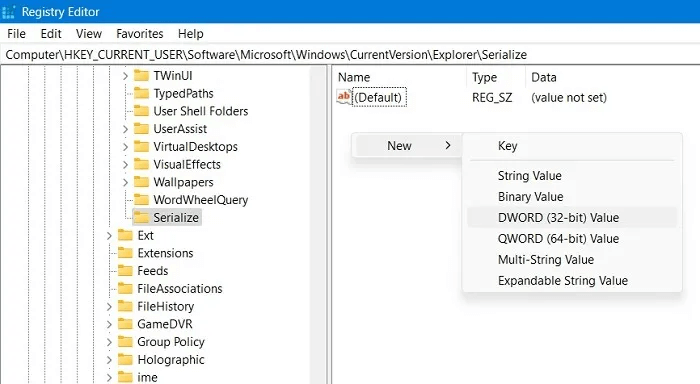Viewport: 700px width, 384px height.
Task: Click the UserAssist folder icon
Action: tap(141, 129)
